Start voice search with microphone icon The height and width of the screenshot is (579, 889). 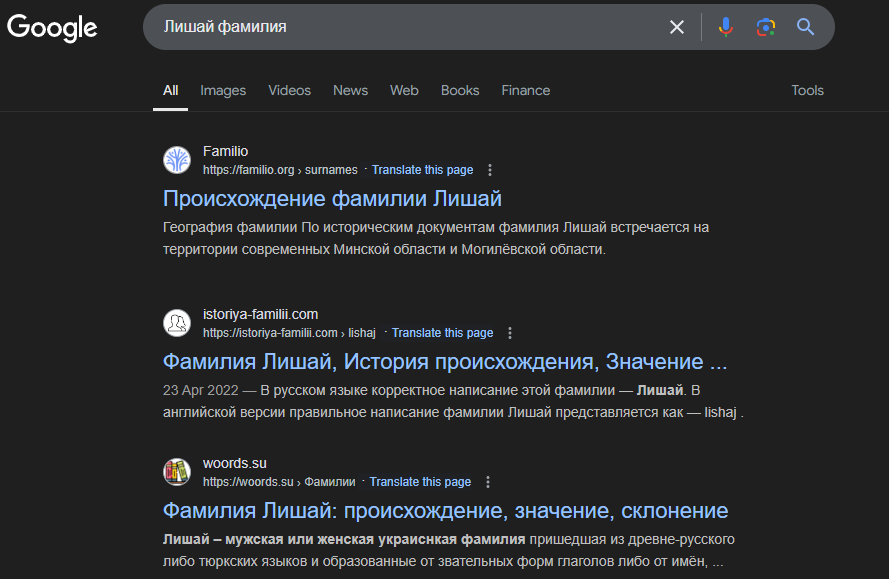pyautogui.click(x=726, y=27)
